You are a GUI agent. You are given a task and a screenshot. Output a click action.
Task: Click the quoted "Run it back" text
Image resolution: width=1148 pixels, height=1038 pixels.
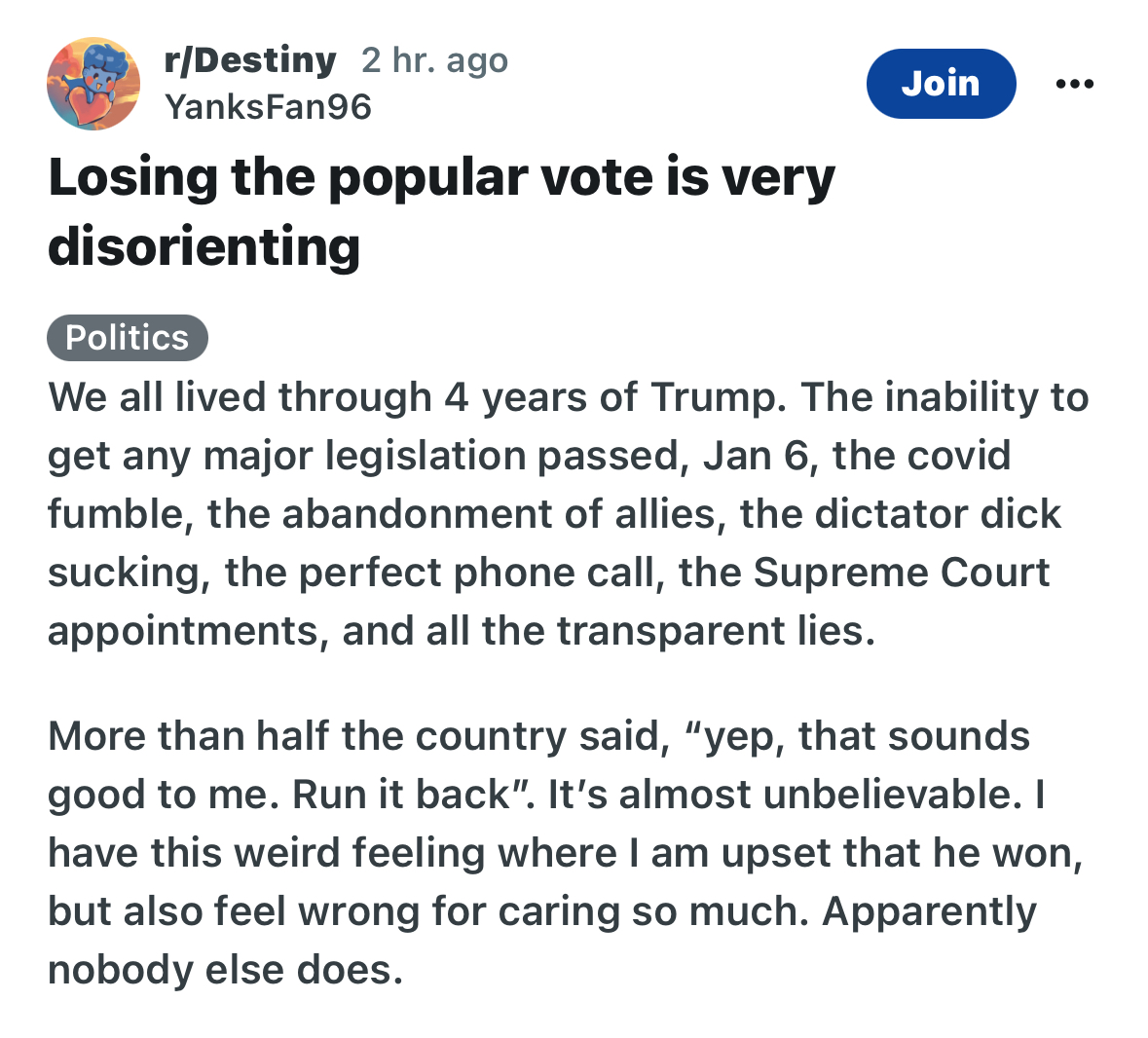point(403,795)
